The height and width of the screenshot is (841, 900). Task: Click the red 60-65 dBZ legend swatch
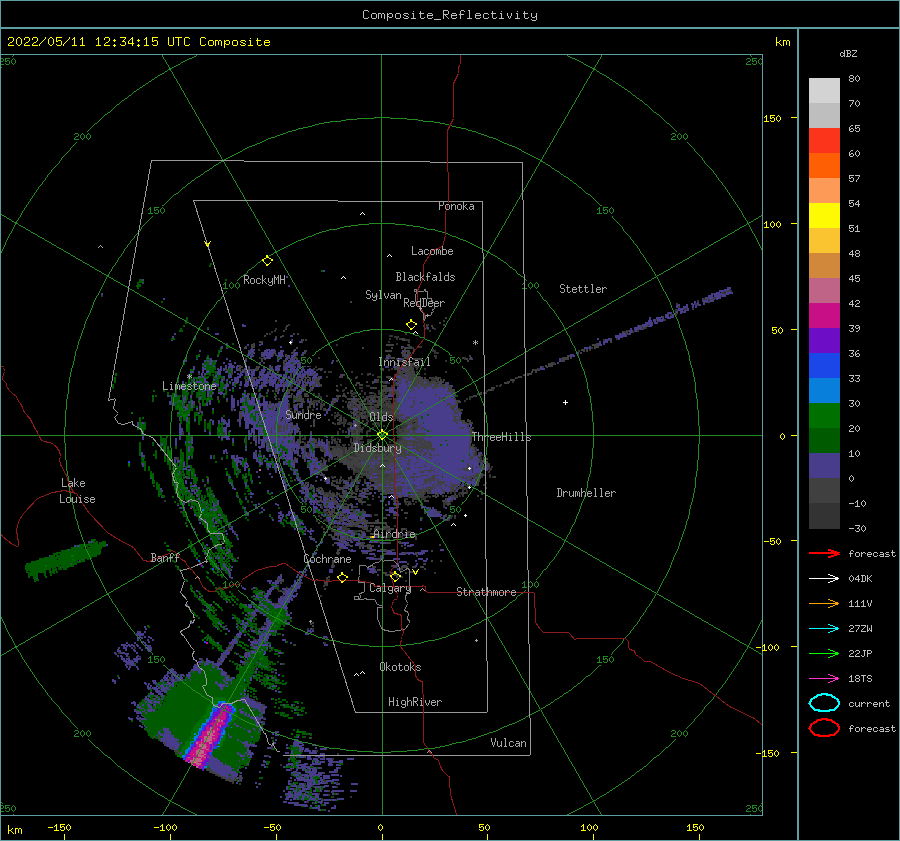click(x=824, y=141)
